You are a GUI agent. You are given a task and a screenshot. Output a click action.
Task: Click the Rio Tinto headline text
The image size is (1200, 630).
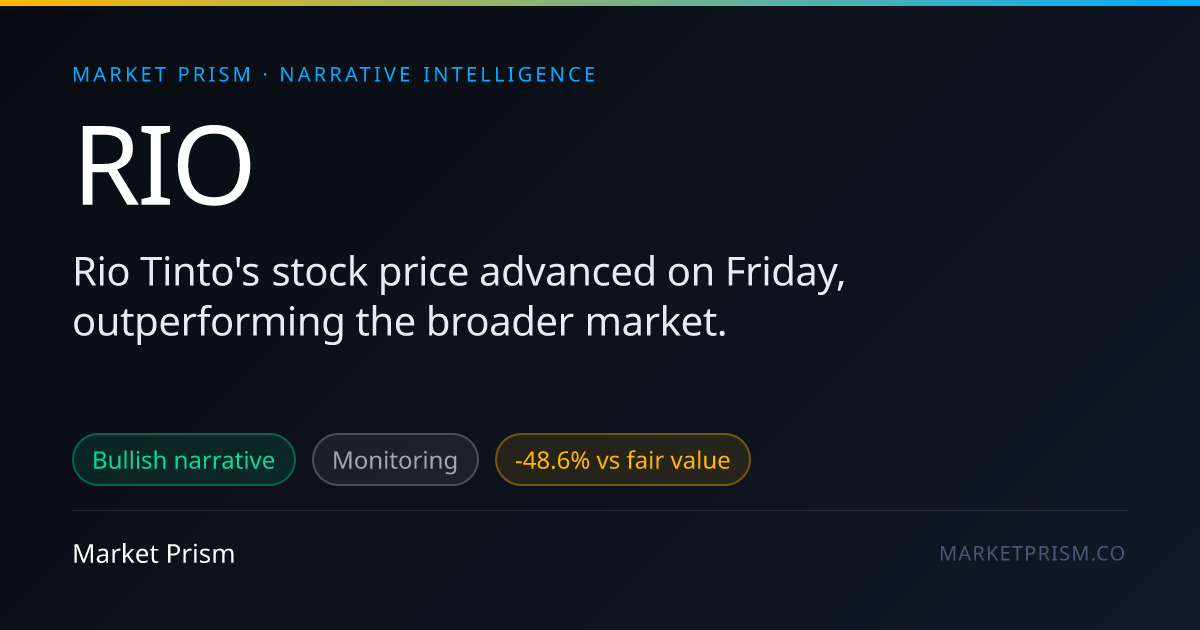(x=460, y=297)
